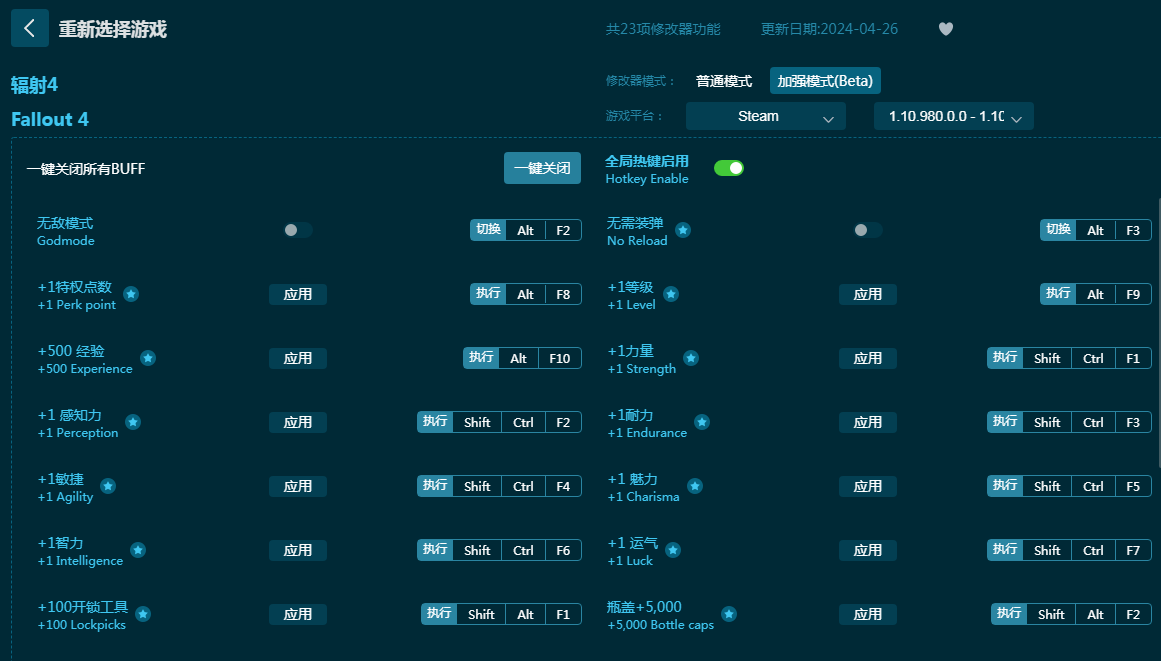
Task: Click No Reload hotkey F3 key field
Action: click(1134, 230)
